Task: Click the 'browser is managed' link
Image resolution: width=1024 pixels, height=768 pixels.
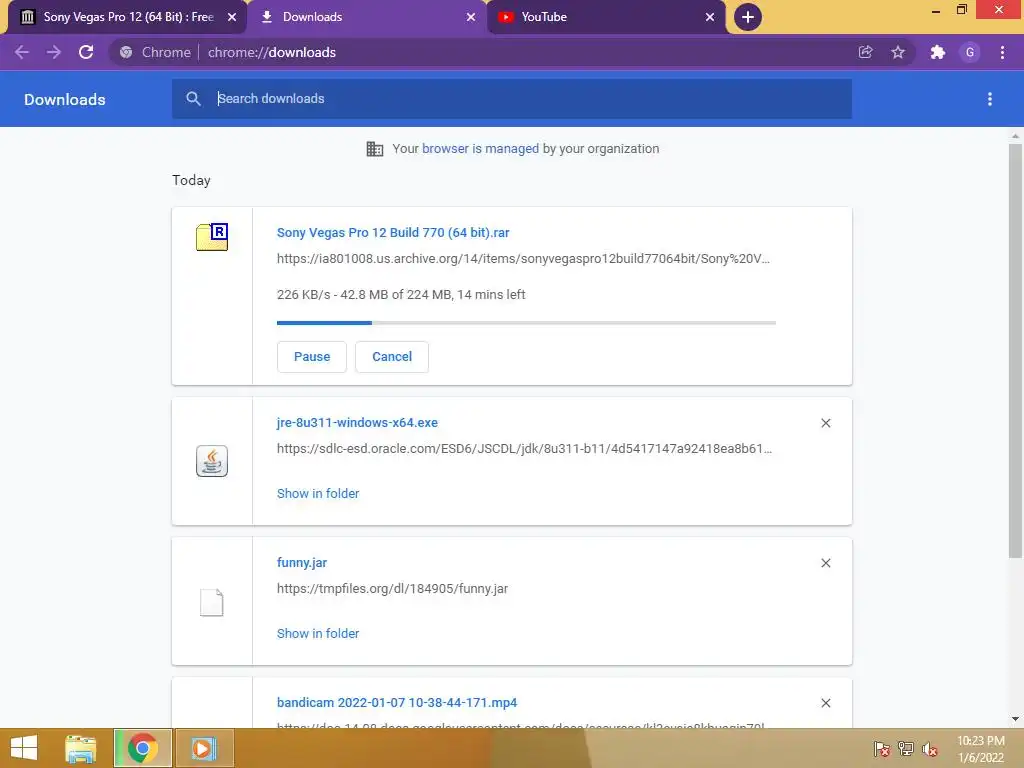Action: tap(481, 148)
